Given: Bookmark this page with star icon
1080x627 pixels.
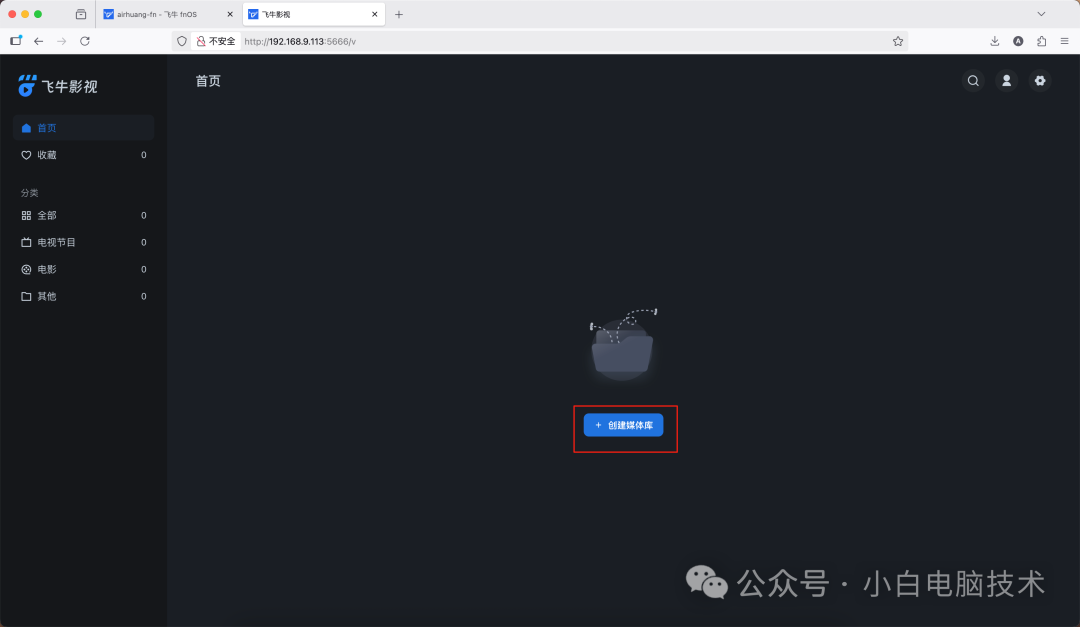Looking at the screenshot, I should coord(897,41).
